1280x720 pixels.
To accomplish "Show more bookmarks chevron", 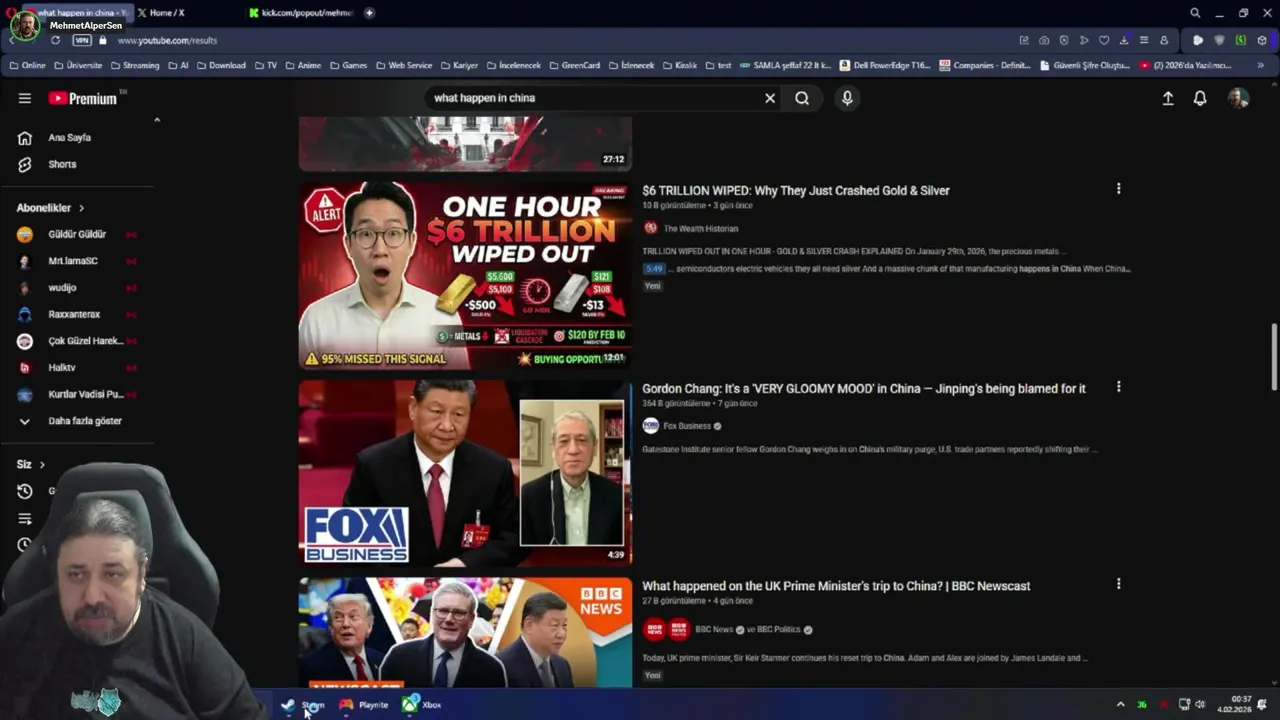I will click(1260, 65).
